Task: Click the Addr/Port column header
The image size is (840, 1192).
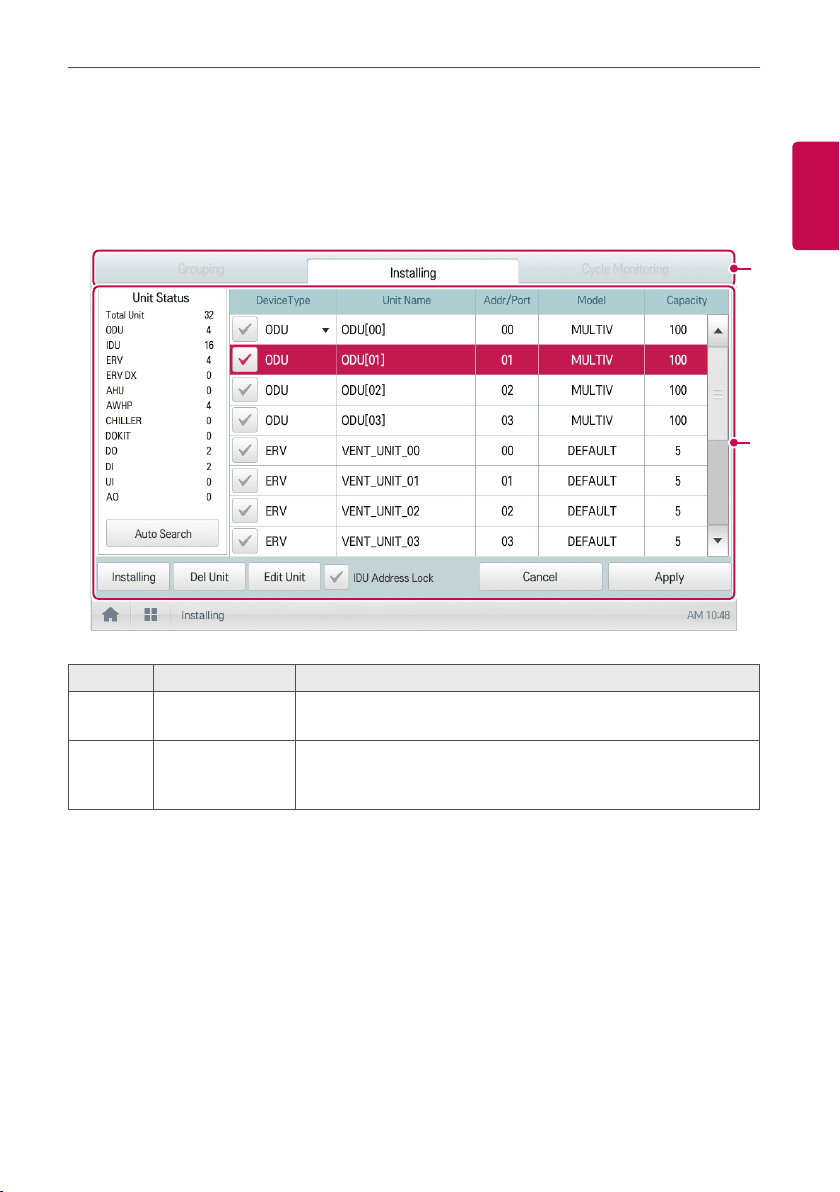Action: (x=507, y=300)
